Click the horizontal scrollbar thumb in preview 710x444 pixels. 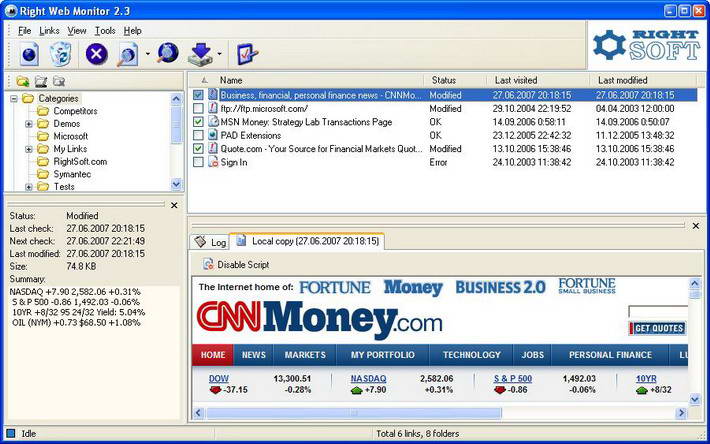click(x=354, y=413)
